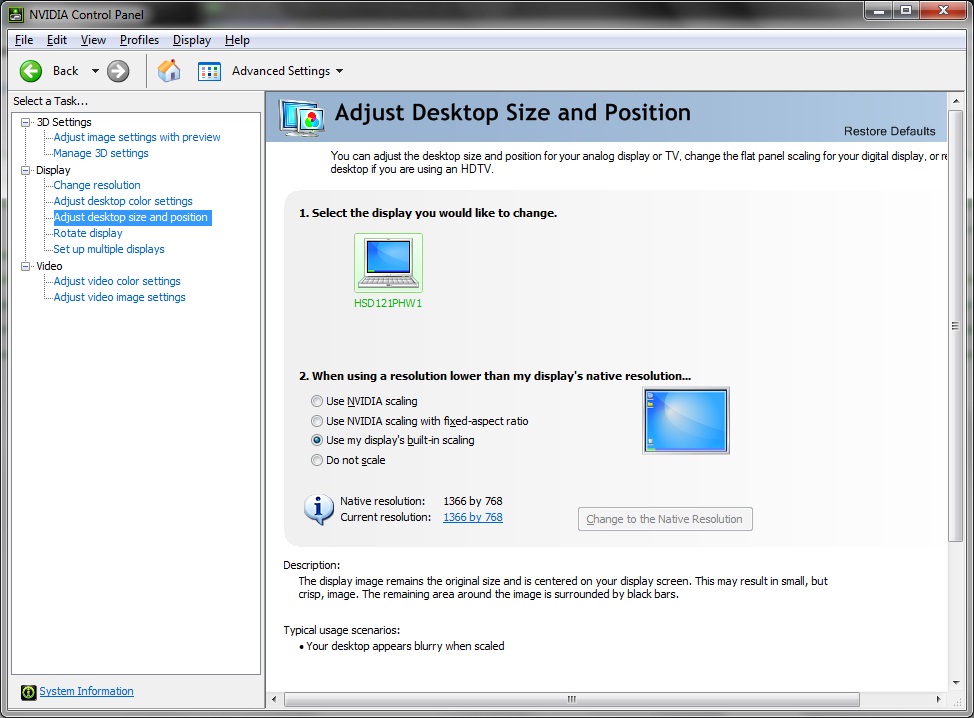The width and height of the screenshot is (974, 718).
Task: Maximize the NVIDIA Control Panel window
Action: click(x=906, y=11)
